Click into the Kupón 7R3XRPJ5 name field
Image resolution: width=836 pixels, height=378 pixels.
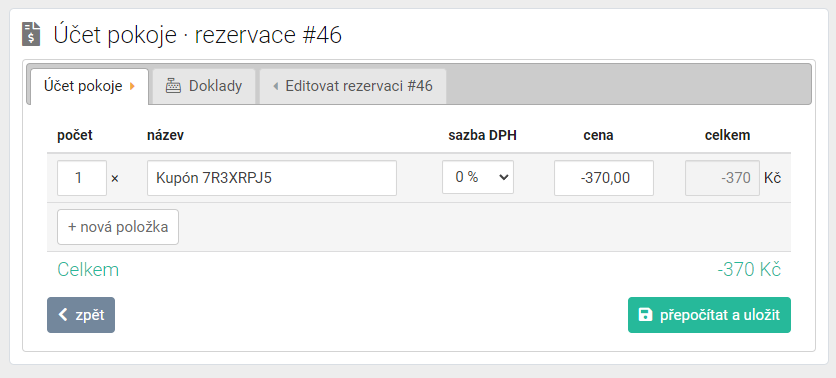(272, 178)
